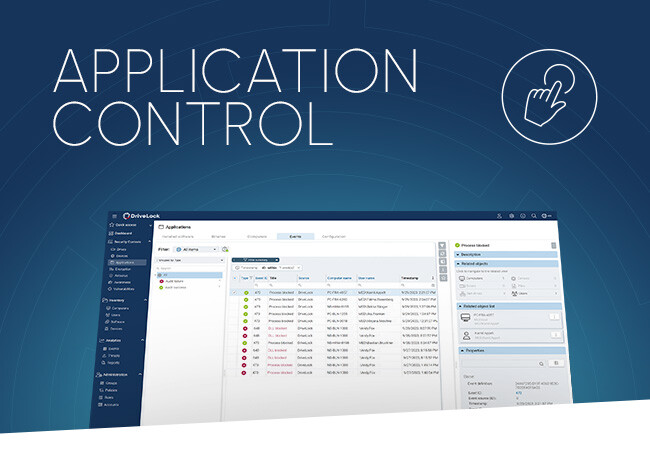Sort by the Timestamp column header
The image size is (650, 450).
click(x=410, y=278)
